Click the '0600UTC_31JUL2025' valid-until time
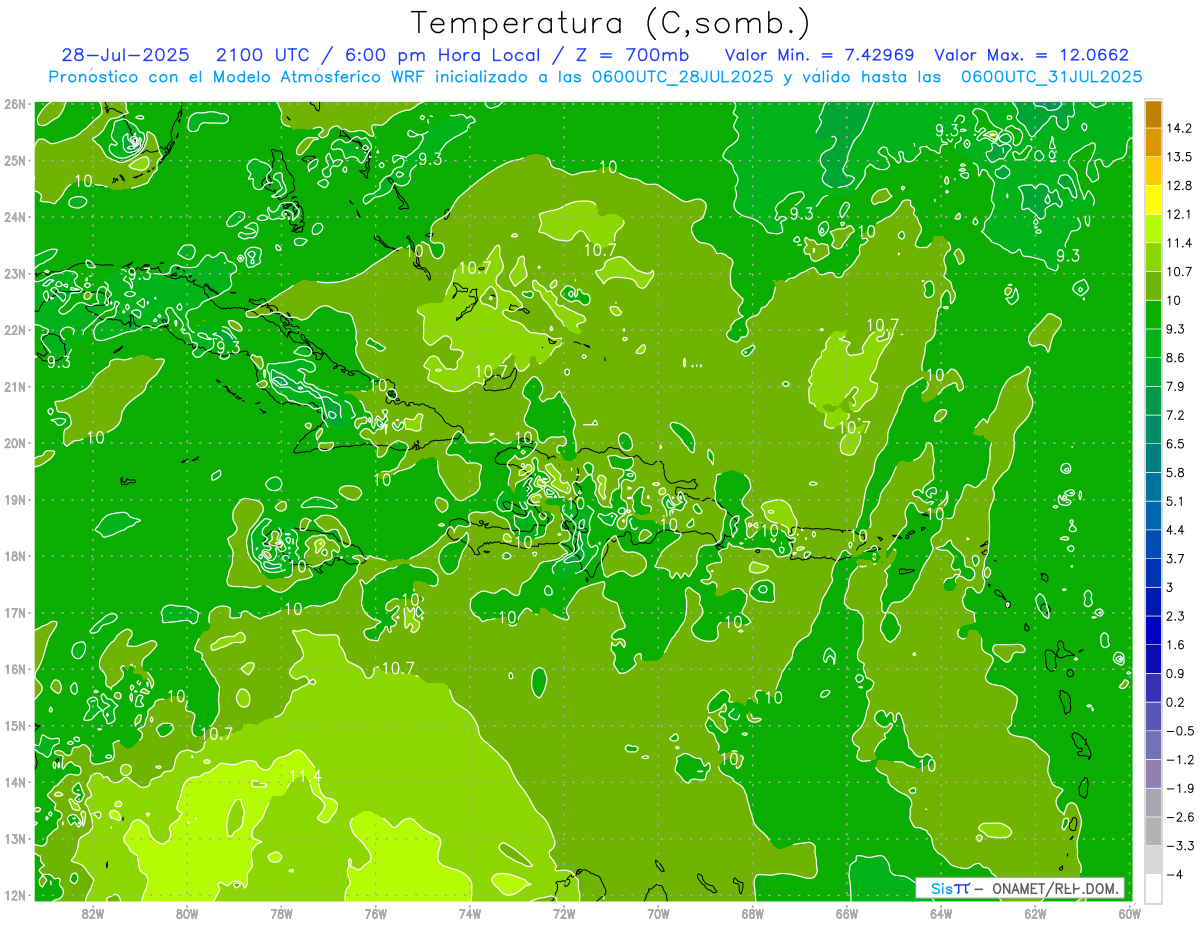Image resolution: width=1200 pixels, height=927 pixels. coord(1052,76)
